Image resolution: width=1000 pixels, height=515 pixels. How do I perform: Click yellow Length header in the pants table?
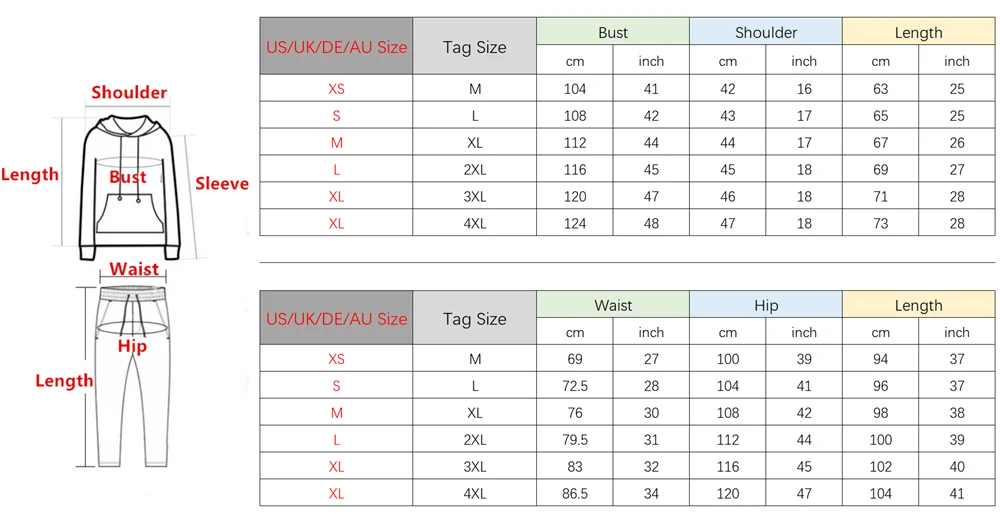tap(918, 305)
